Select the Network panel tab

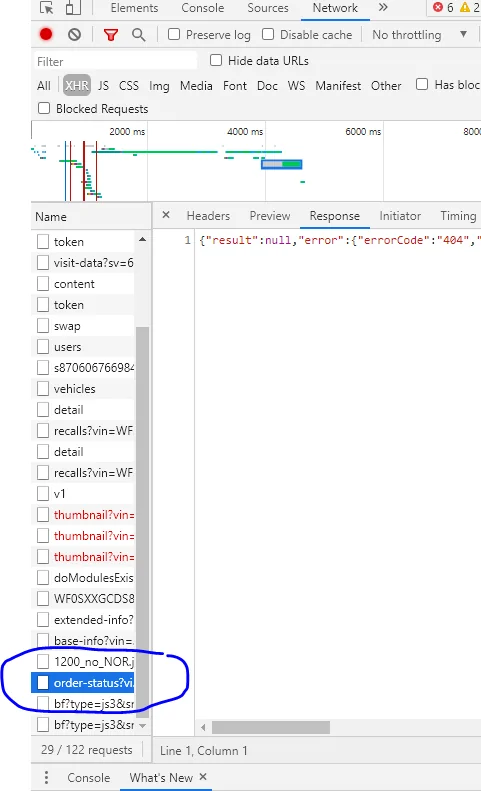335,8
